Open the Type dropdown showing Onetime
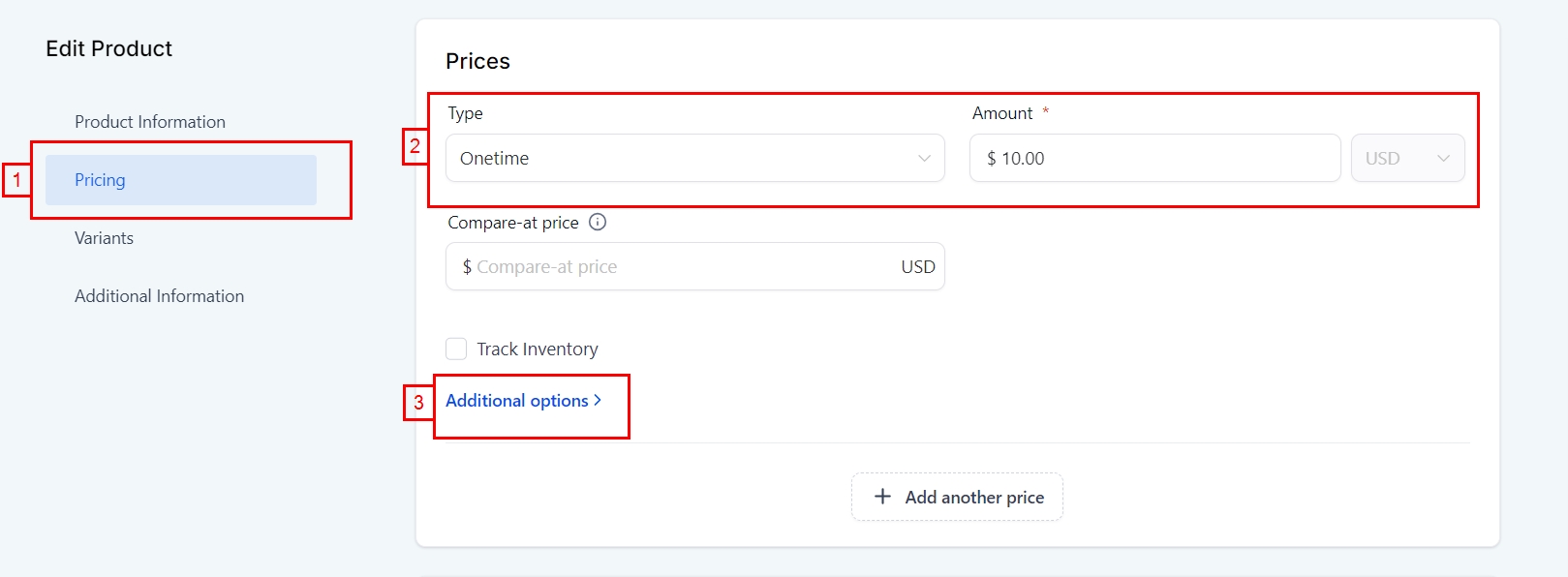This screenshot has height=577, width=1568. point(693,159)
